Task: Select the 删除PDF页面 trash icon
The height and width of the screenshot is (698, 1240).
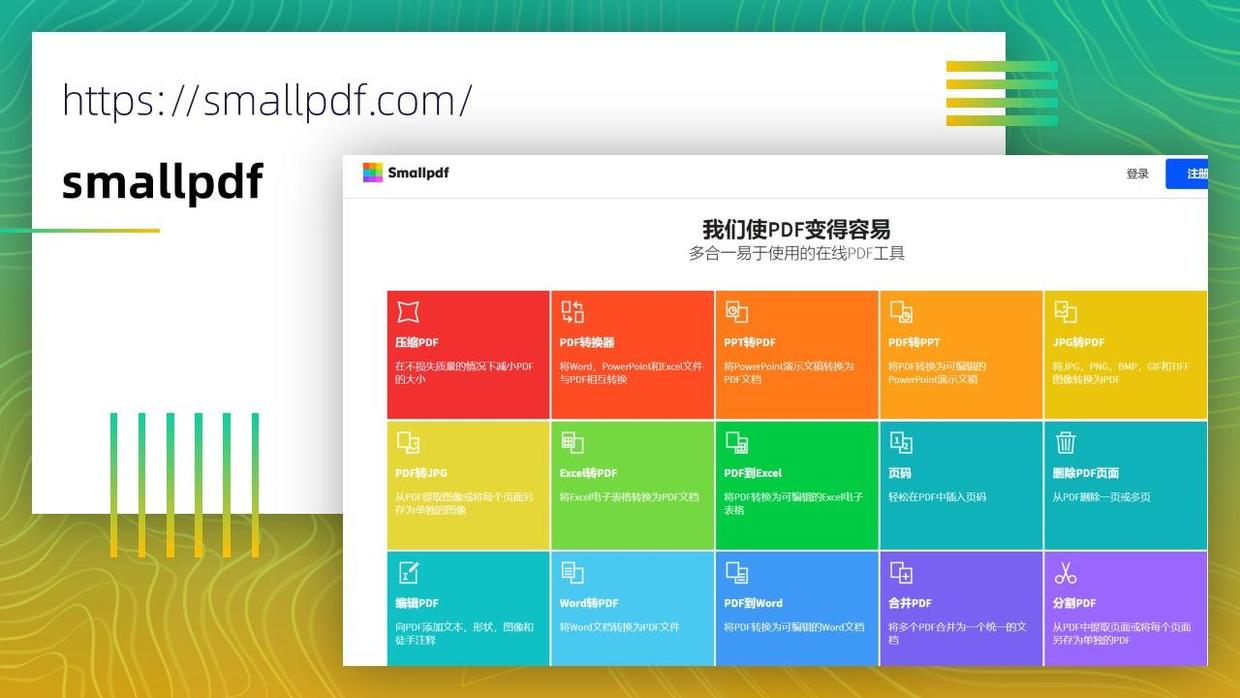Action: pos(1066,442)
